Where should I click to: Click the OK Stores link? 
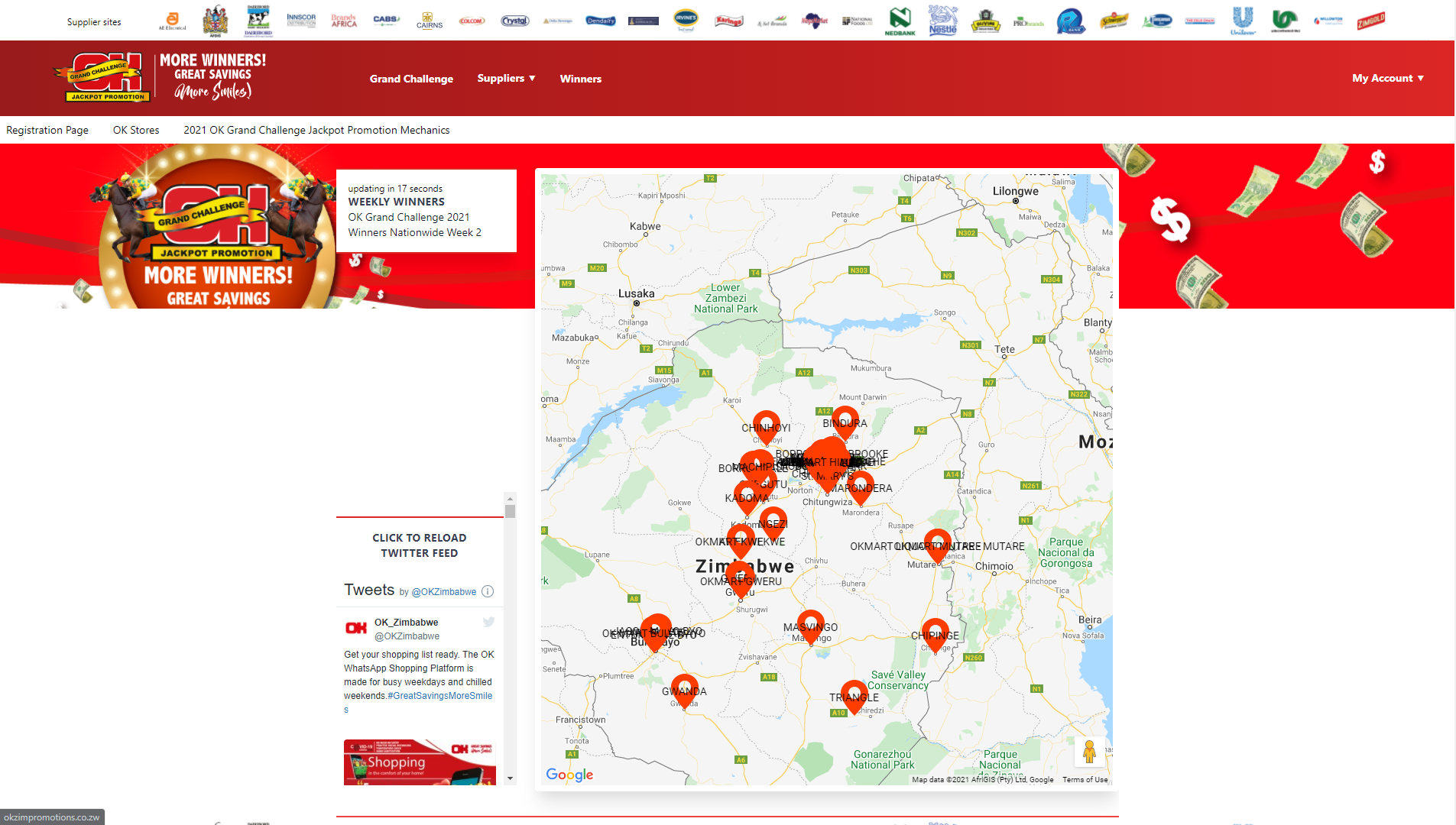pos(136,130)
